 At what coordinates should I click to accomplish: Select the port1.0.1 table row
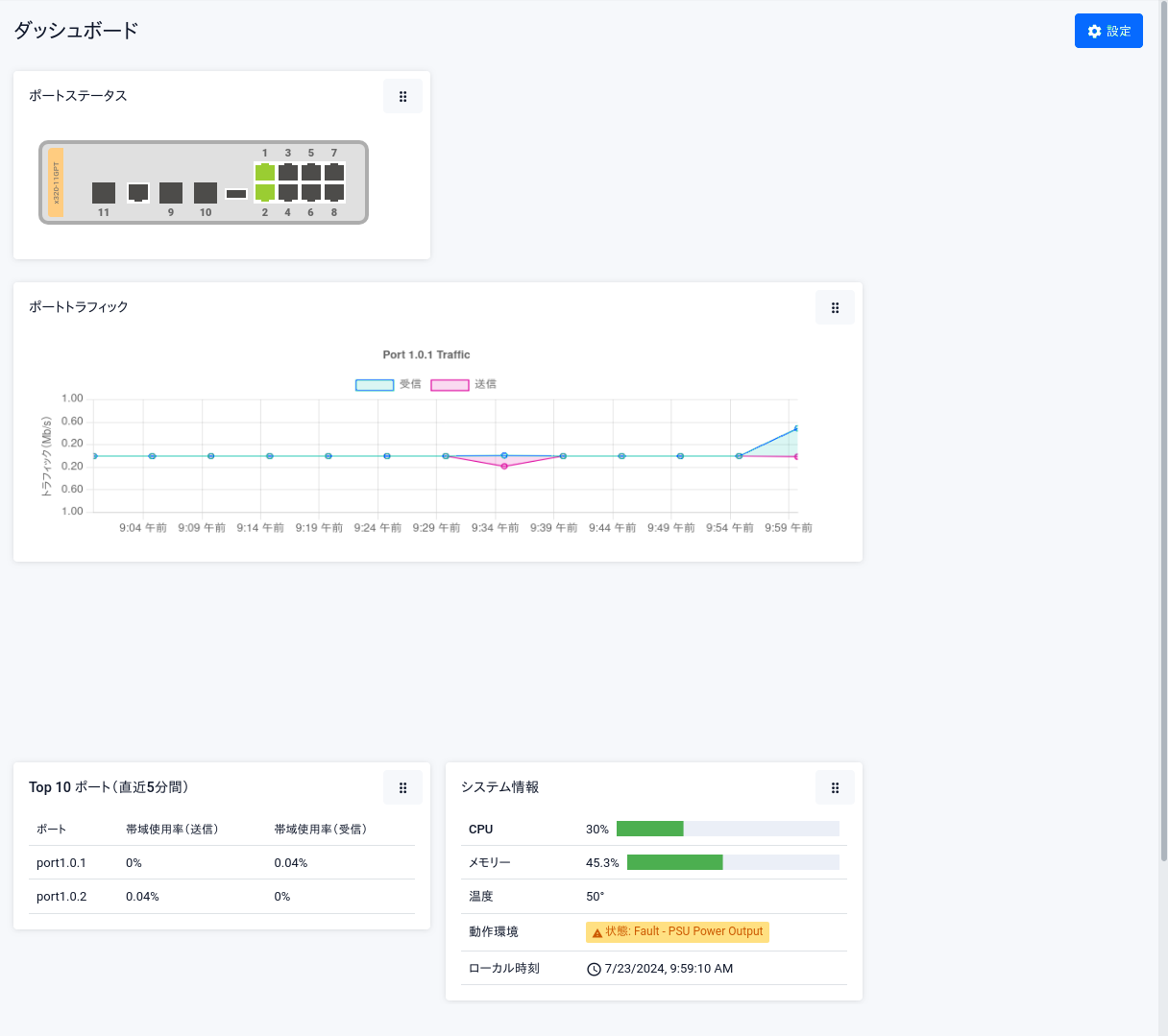pos(221,862)
